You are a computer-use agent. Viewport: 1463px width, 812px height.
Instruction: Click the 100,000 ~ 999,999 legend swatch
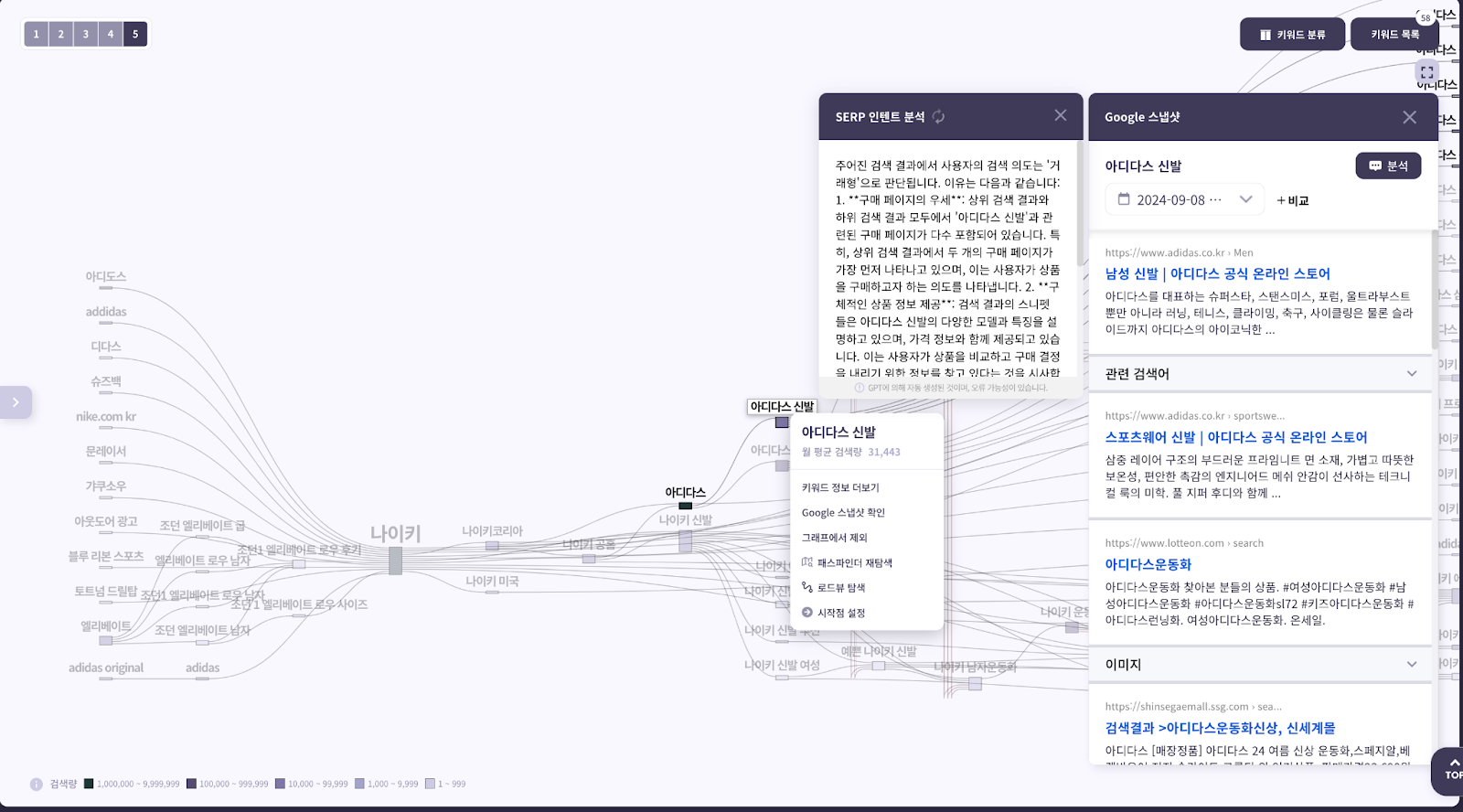click(191, 784)
